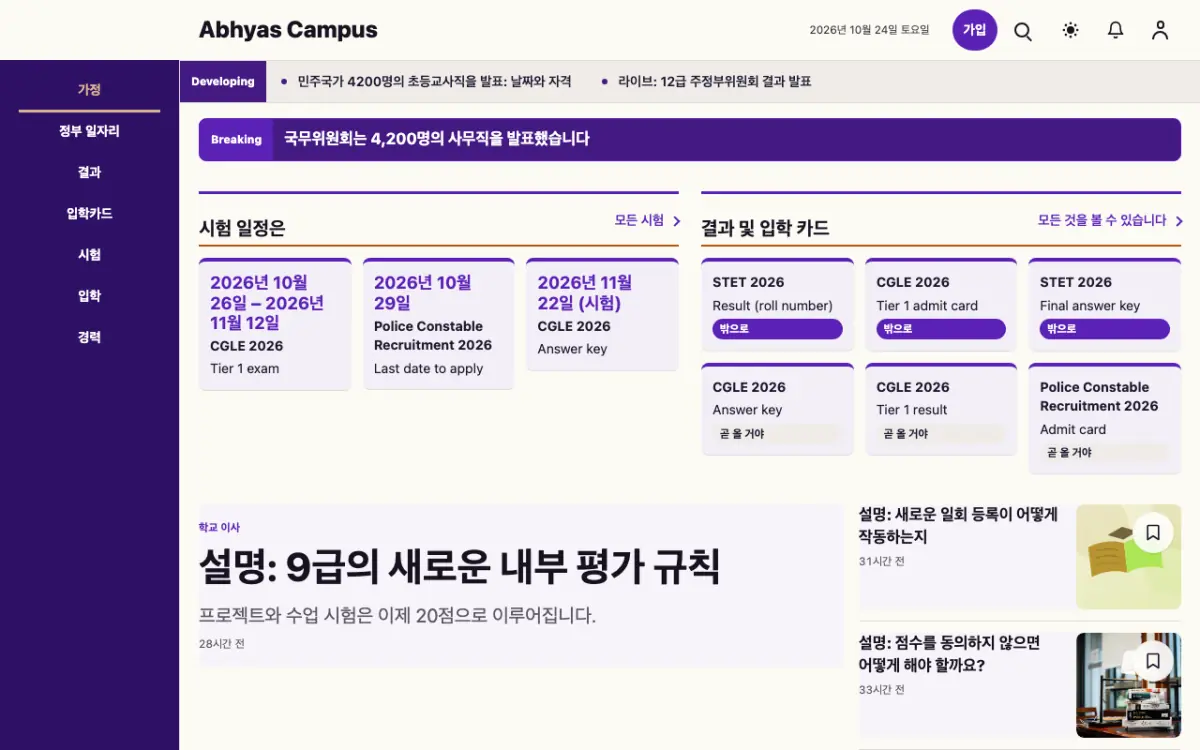Open article 점수를 동의하지 않으면 어떻게 해야
Viewport: 1200px width, 750px height.
[x=949, y=653]
